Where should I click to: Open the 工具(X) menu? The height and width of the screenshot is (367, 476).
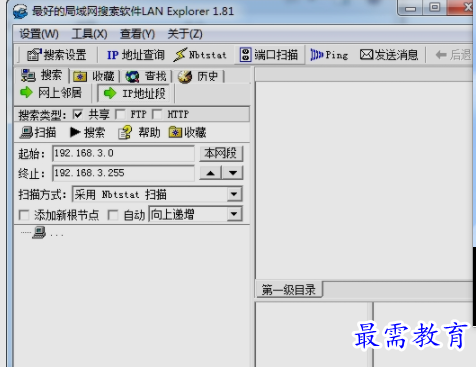point(89,34)
